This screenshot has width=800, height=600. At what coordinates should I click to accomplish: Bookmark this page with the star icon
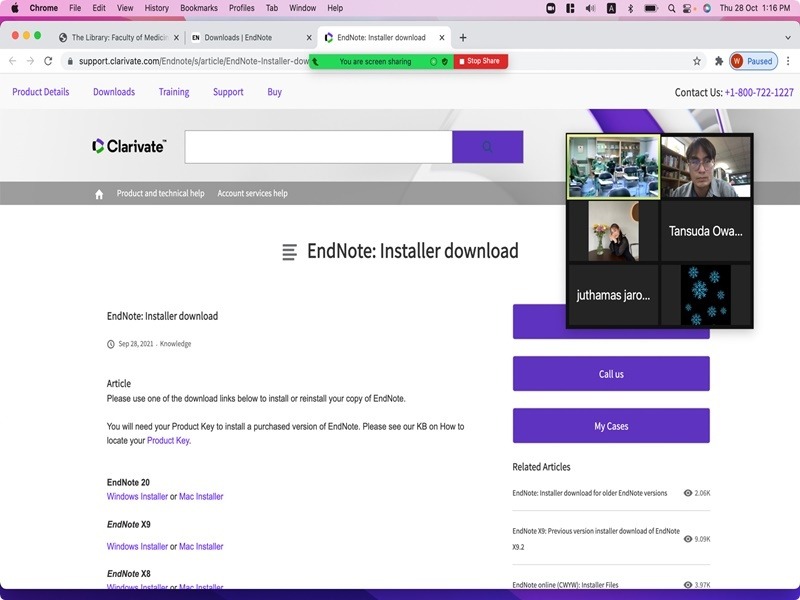click(x=697, y=61)
